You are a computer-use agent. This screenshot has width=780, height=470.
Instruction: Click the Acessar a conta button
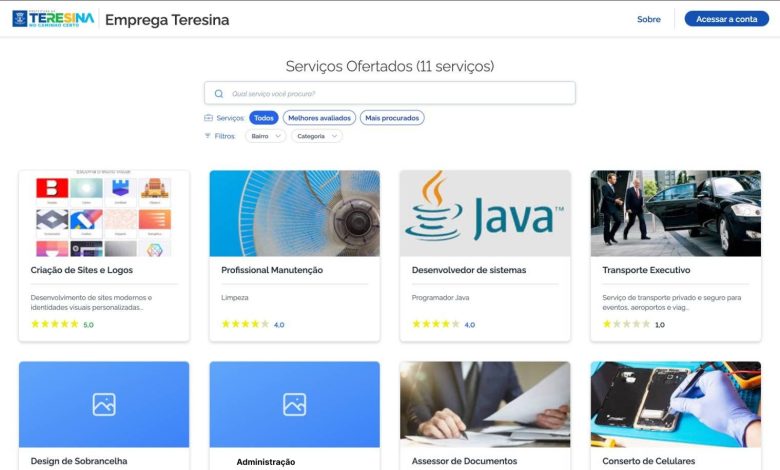click(x=727, y=19)
